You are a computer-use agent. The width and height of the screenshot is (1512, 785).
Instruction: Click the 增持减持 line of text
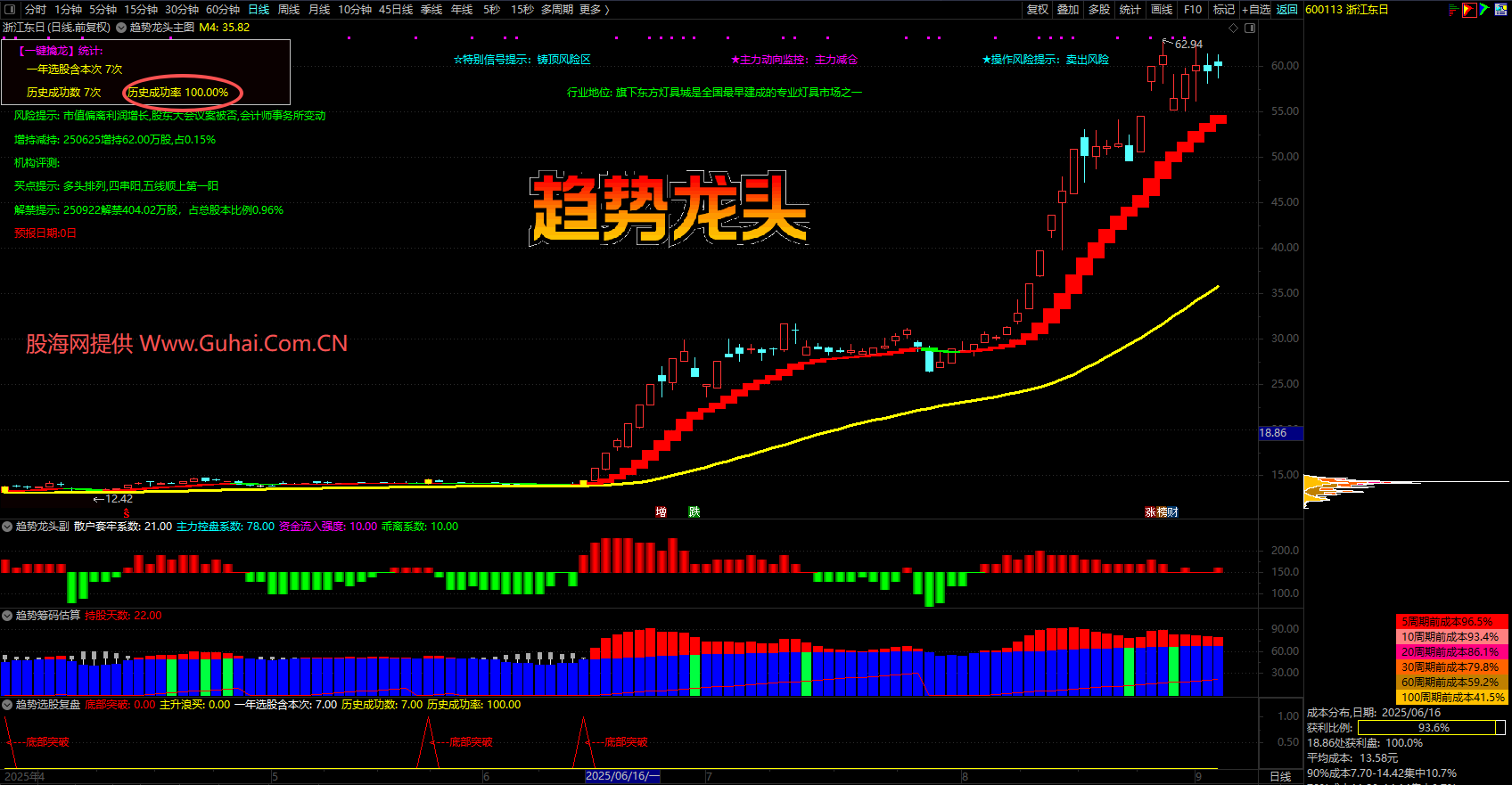click(115, 140)
